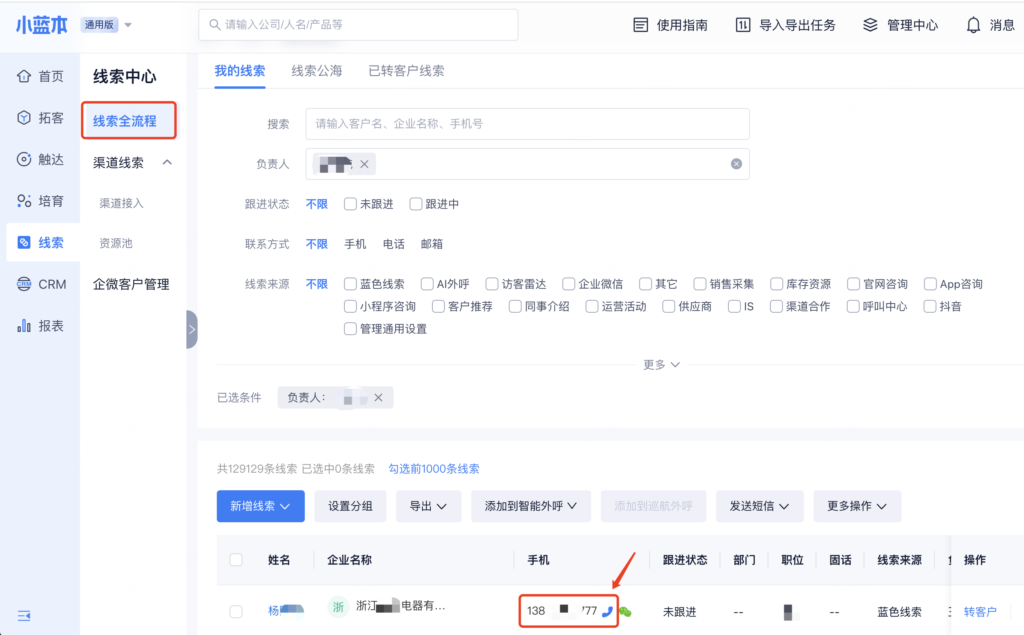Switch to the 已转客户线索 tab
Viewport: 1024px width, 635px height.
pos(406,71)
